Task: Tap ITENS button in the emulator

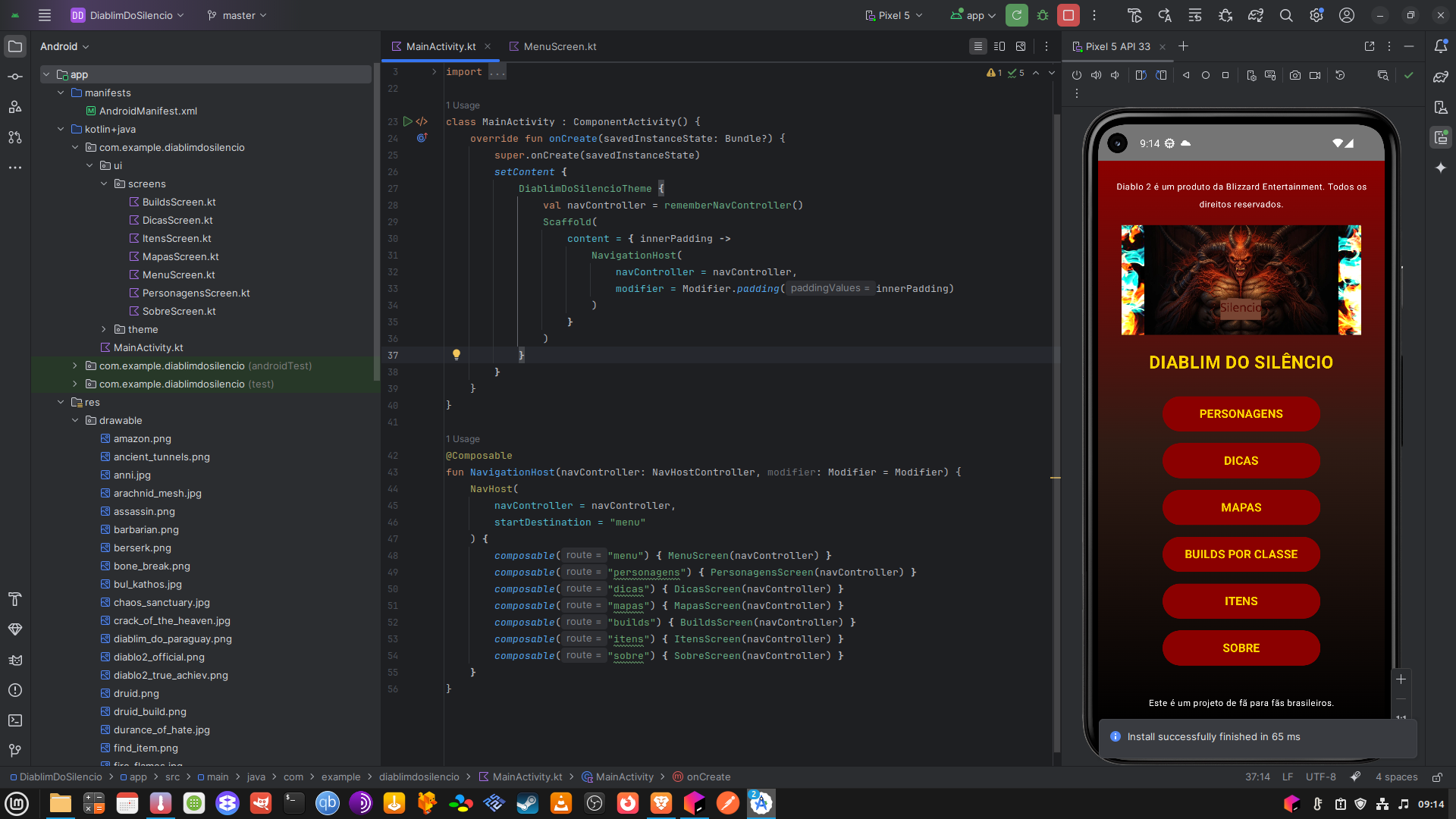Action: click(x=1241, y=601)
